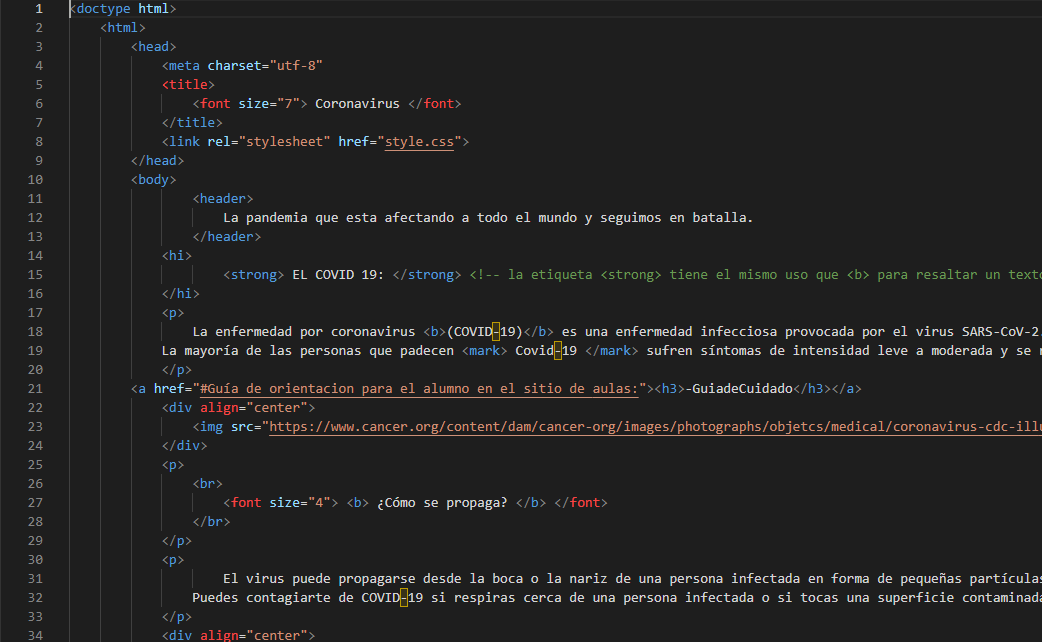
Task: Click the closing </p> tag on line 33
Action: coord(177,617)
